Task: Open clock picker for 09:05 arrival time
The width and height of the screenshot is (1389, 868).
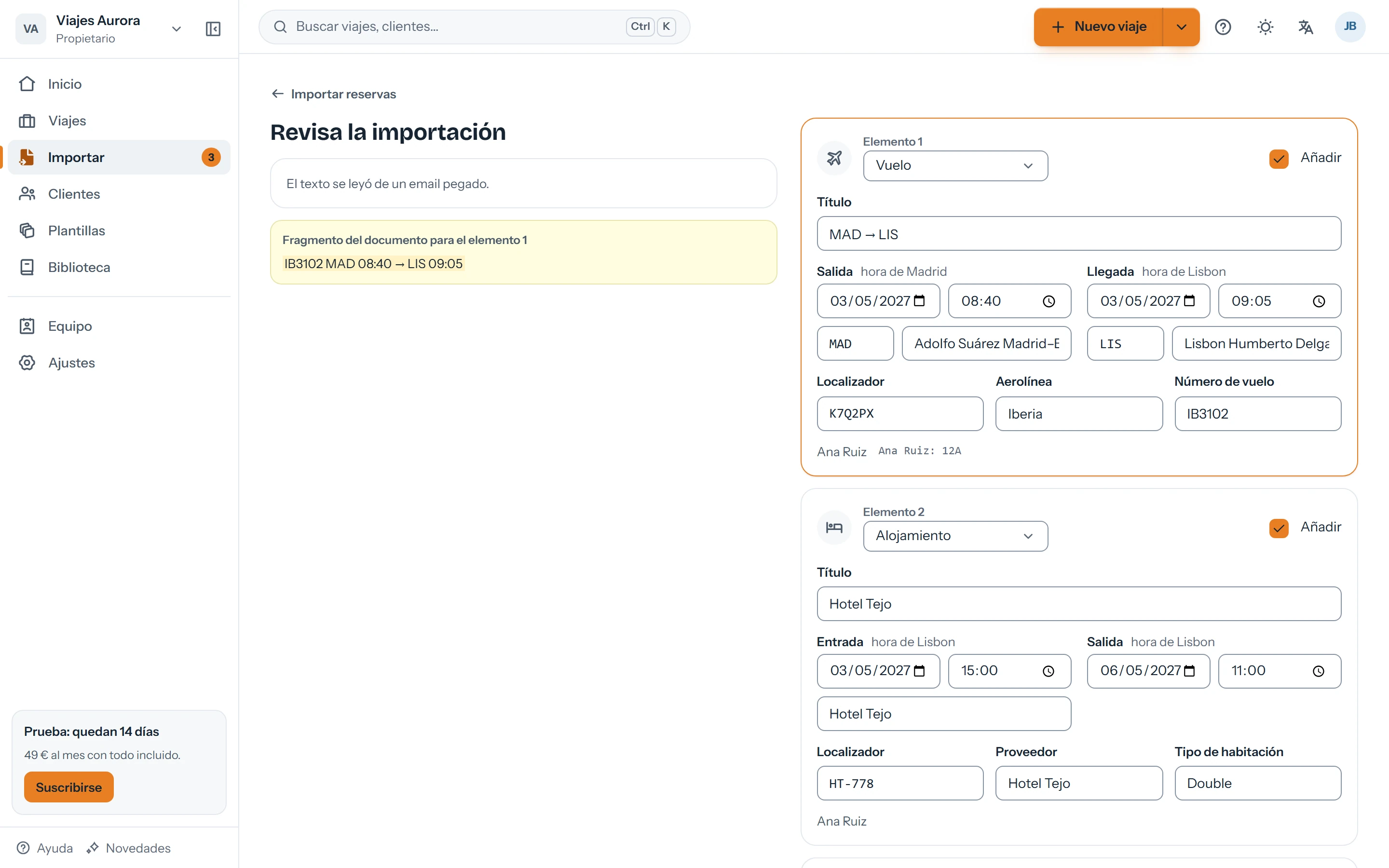Action: [x=1319, y=301]
